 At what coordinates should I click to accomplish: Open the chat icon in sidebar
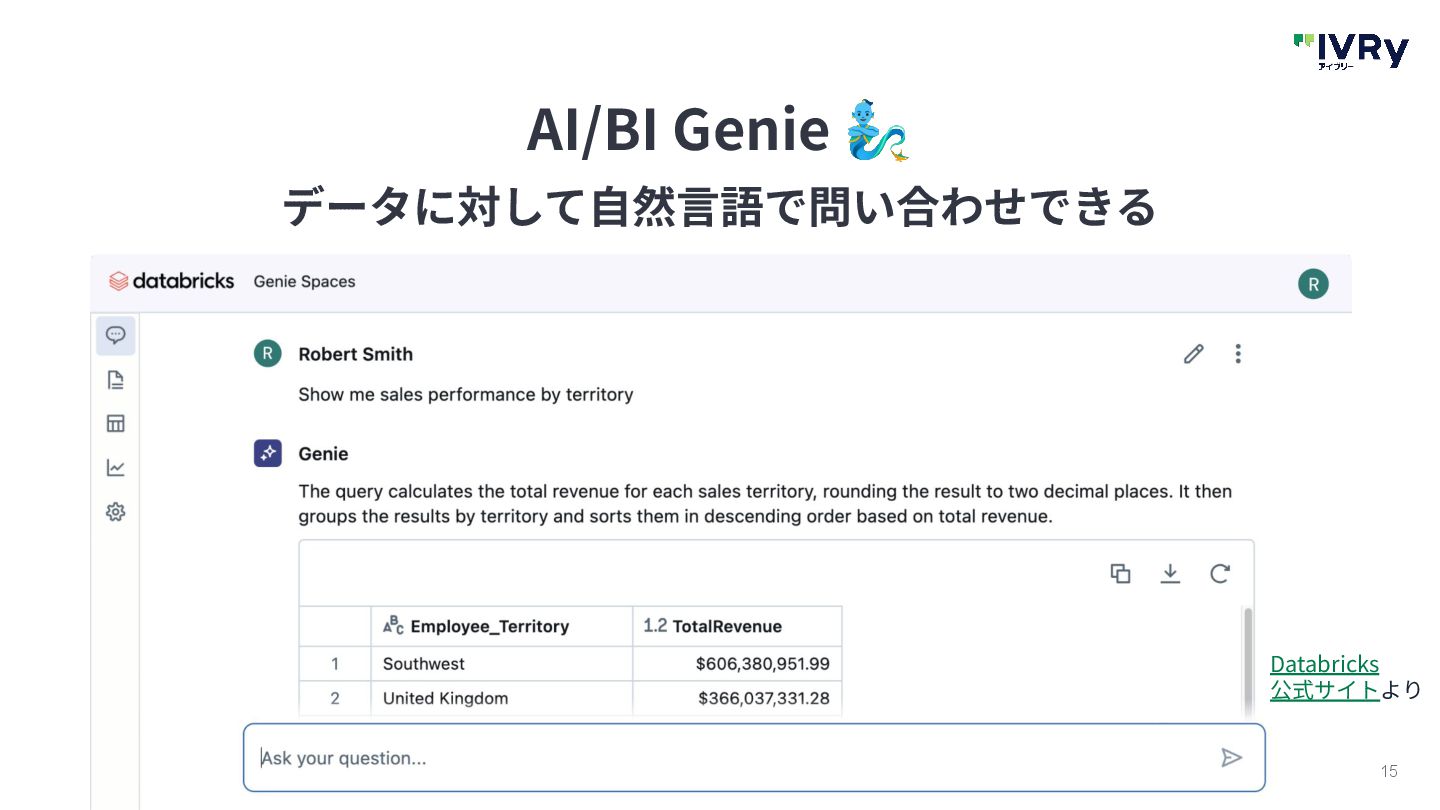115,335
